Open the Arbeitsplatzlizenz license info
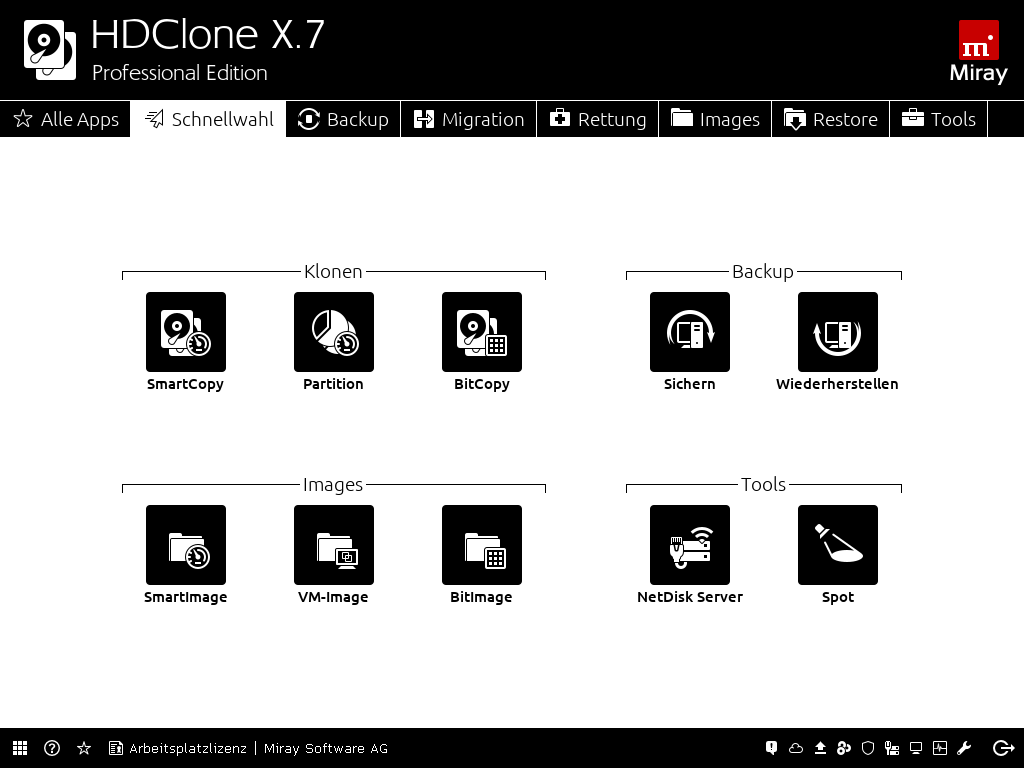The height and width of the screenshot is (768, 1024). pos(178,748)
